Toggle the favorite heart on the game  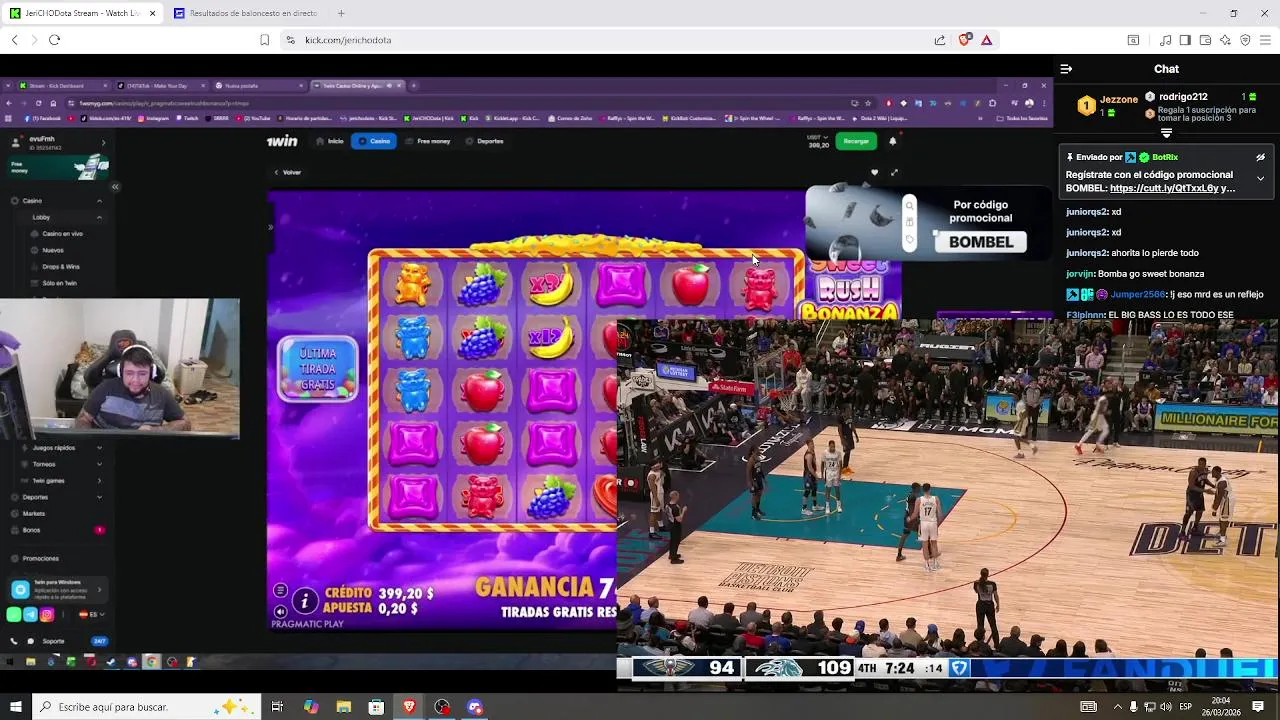coord(874,172)
